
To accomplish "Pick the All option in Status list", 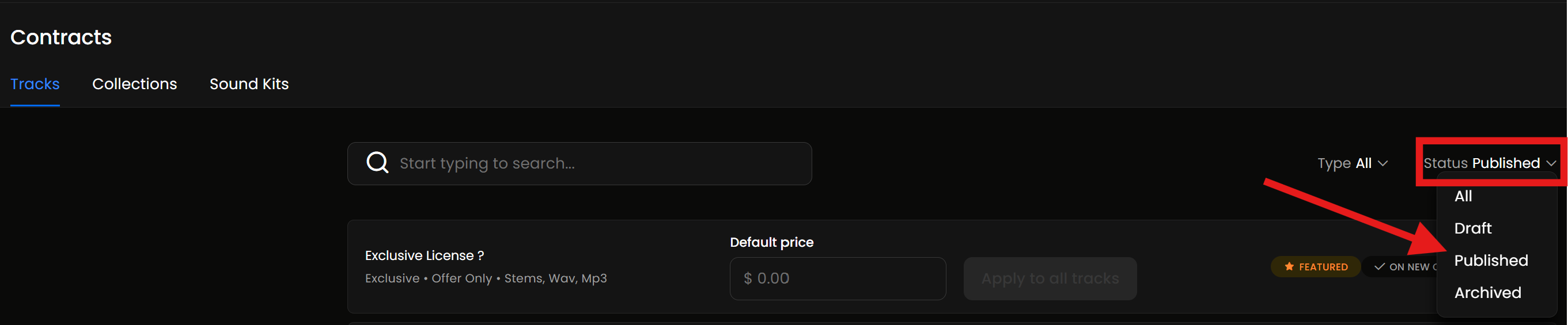I will [x=1463, y=196].
